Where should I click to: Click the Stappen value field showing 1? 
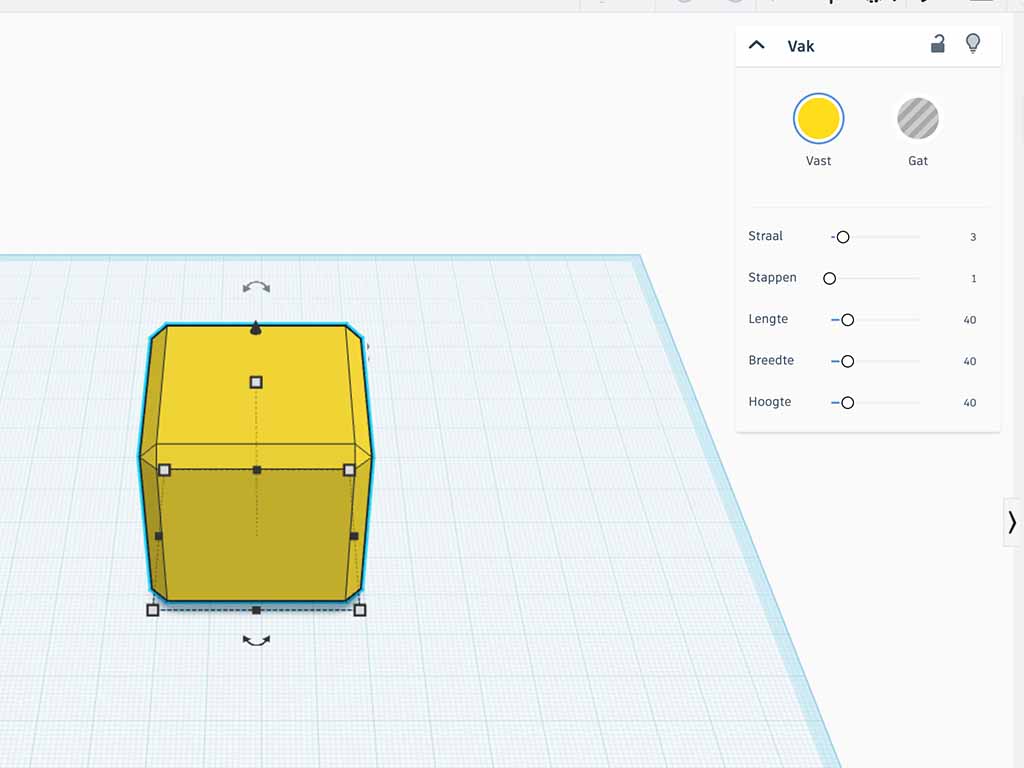[973, 279]
